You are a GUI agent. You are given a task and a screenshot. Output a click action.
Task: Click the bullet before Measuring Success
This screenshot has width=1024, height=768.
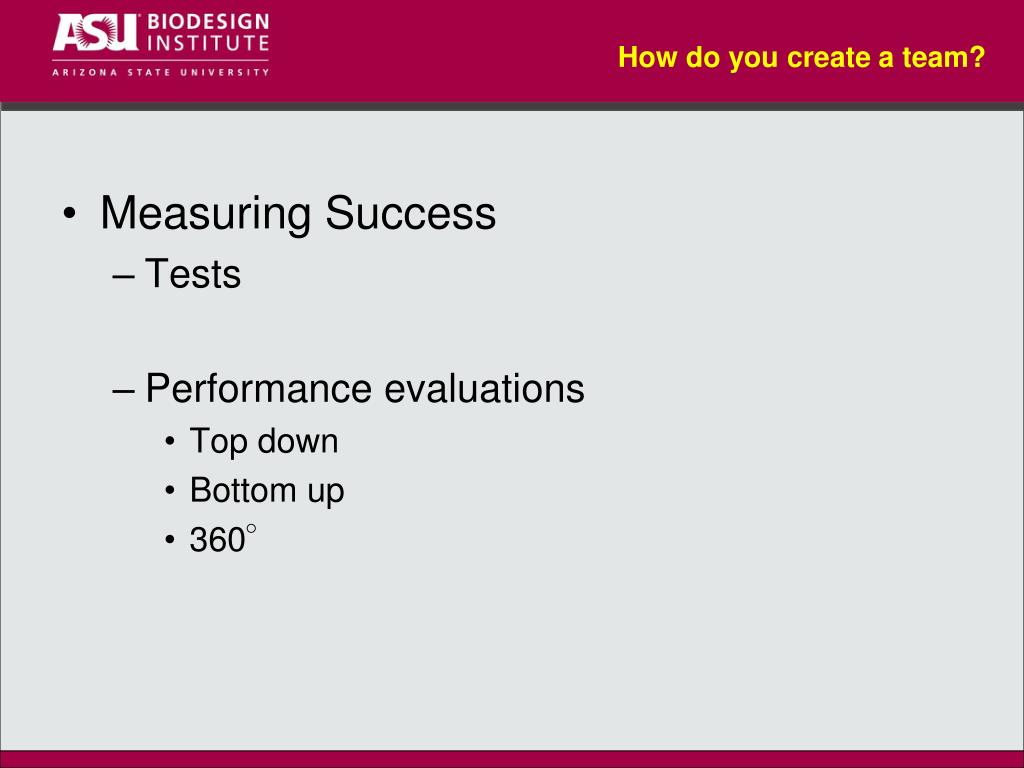point(70,214)
